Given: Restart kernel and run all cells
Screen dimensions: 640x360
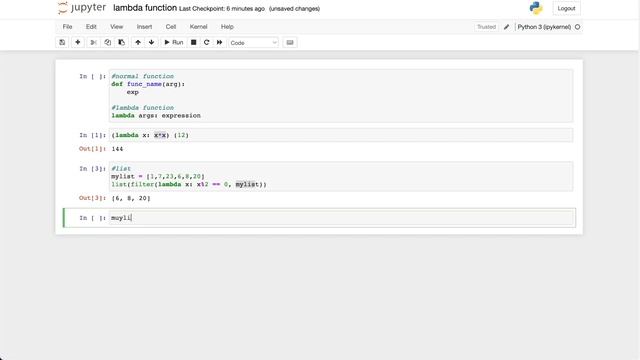Looking at the screenshot, I should pyautogui.click(x=219, y=42).
